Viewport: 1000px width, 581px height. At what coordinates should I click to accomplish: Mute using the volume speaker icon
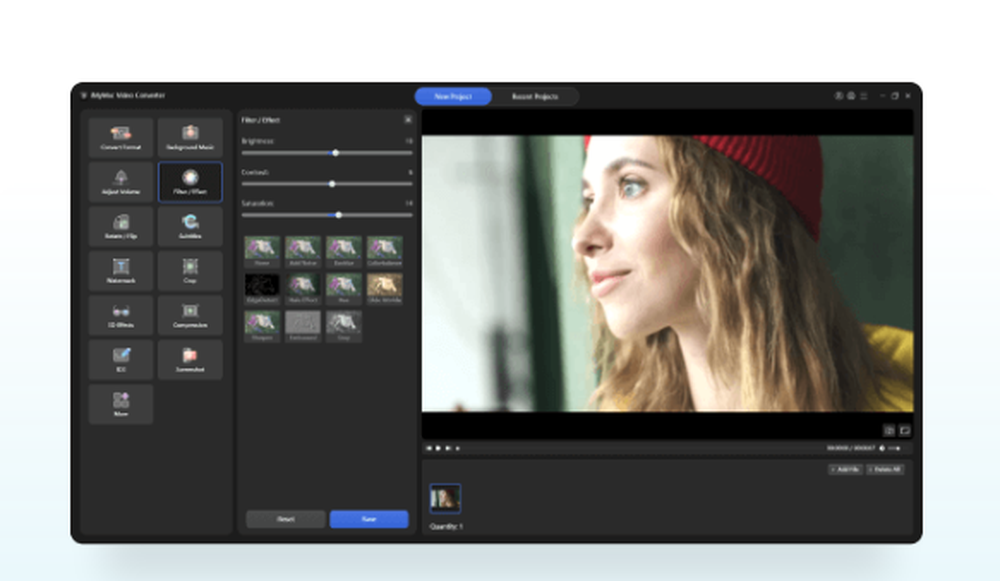[882, 448]
